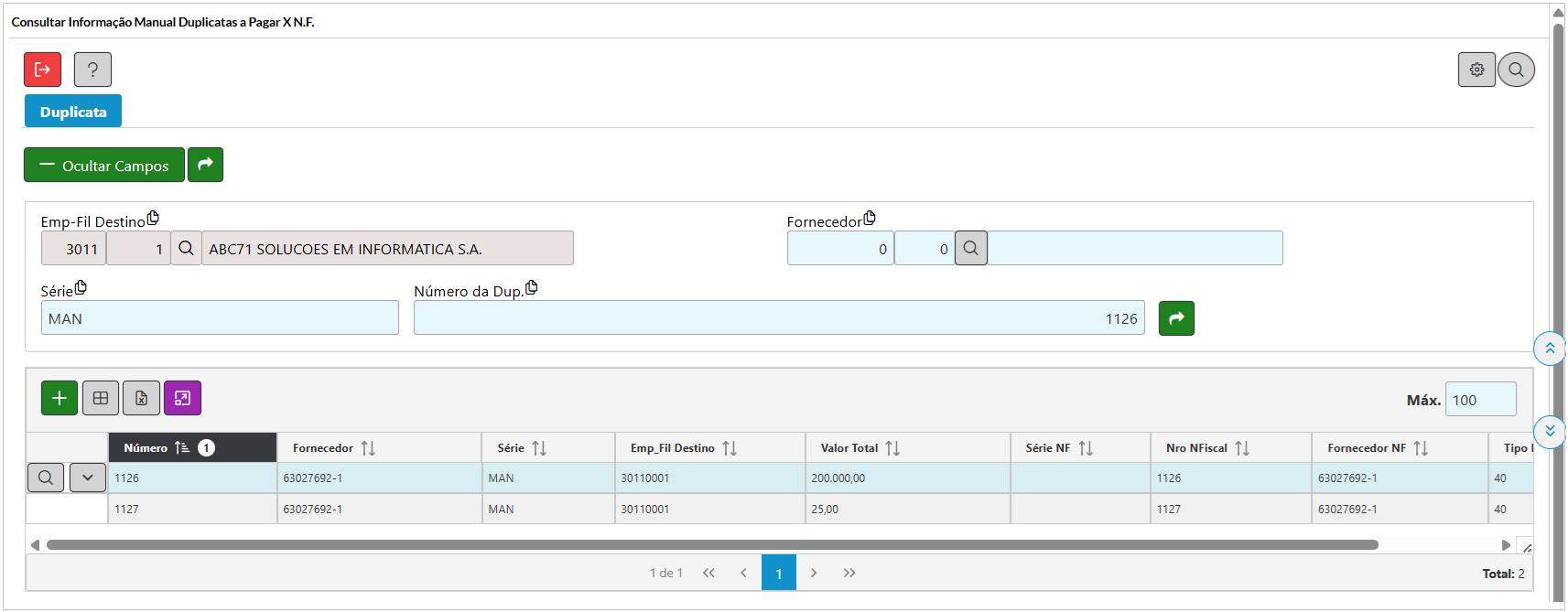Open settings gear icon at top right
Screen dimensions: 1568x612
pos(1476,70)
